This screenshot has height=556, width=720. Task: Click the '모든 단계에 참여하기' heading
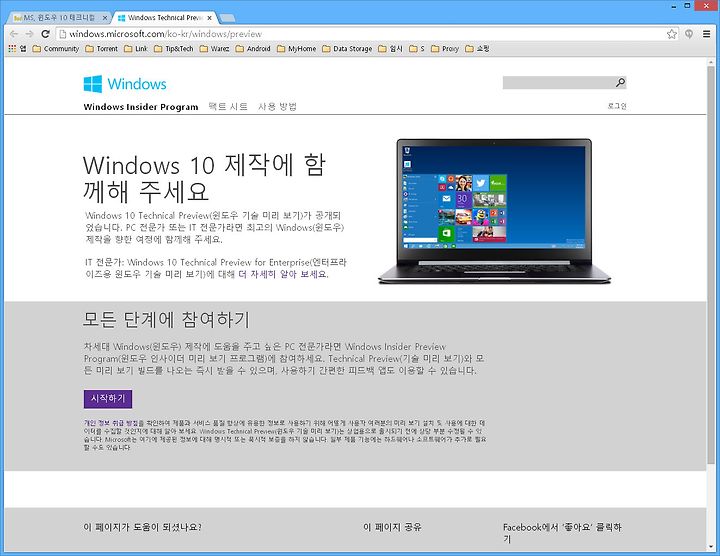point(167,320)
